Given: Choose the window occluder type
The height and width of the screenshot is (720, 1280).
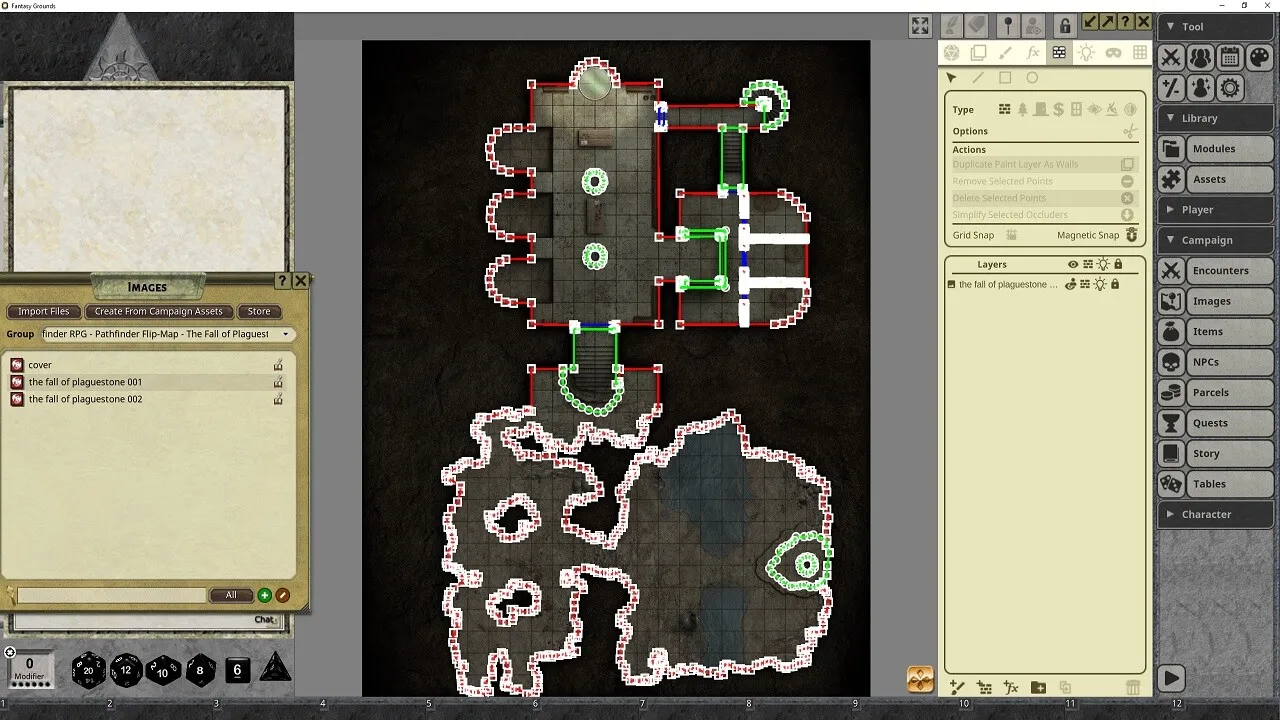Looking at the screenshot, I should pyautogui.click(x=1076, y=110).
